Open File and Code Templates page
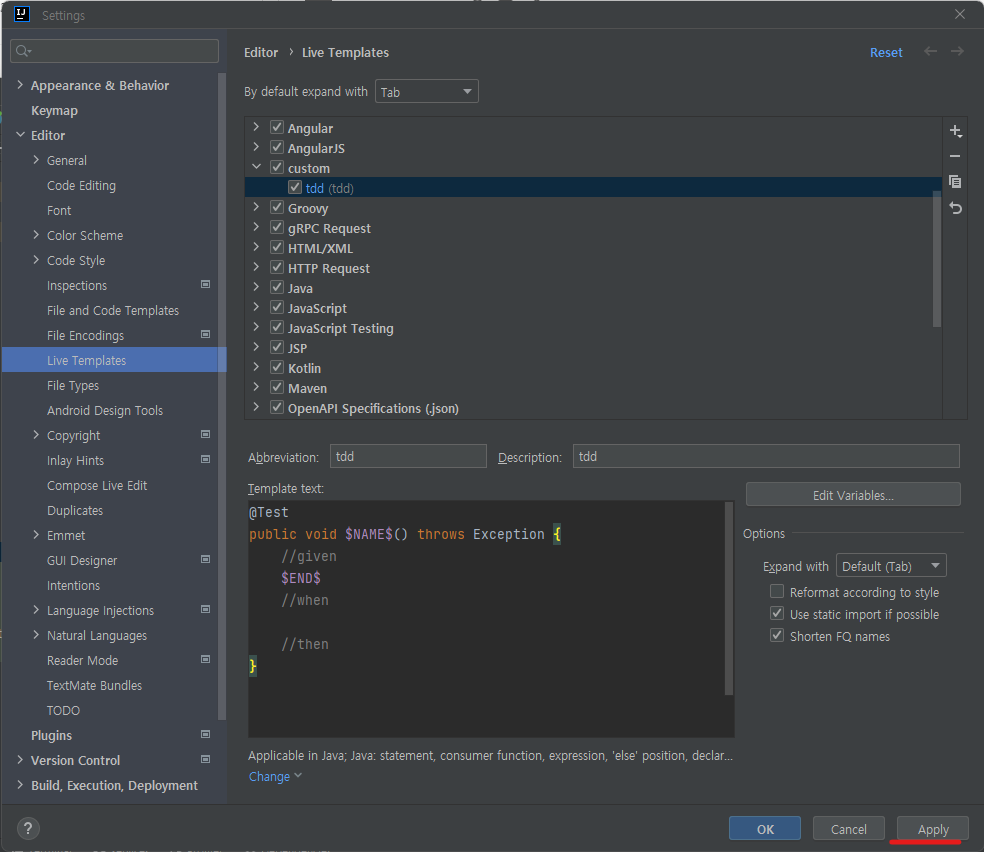 click(x=113, y=311)
